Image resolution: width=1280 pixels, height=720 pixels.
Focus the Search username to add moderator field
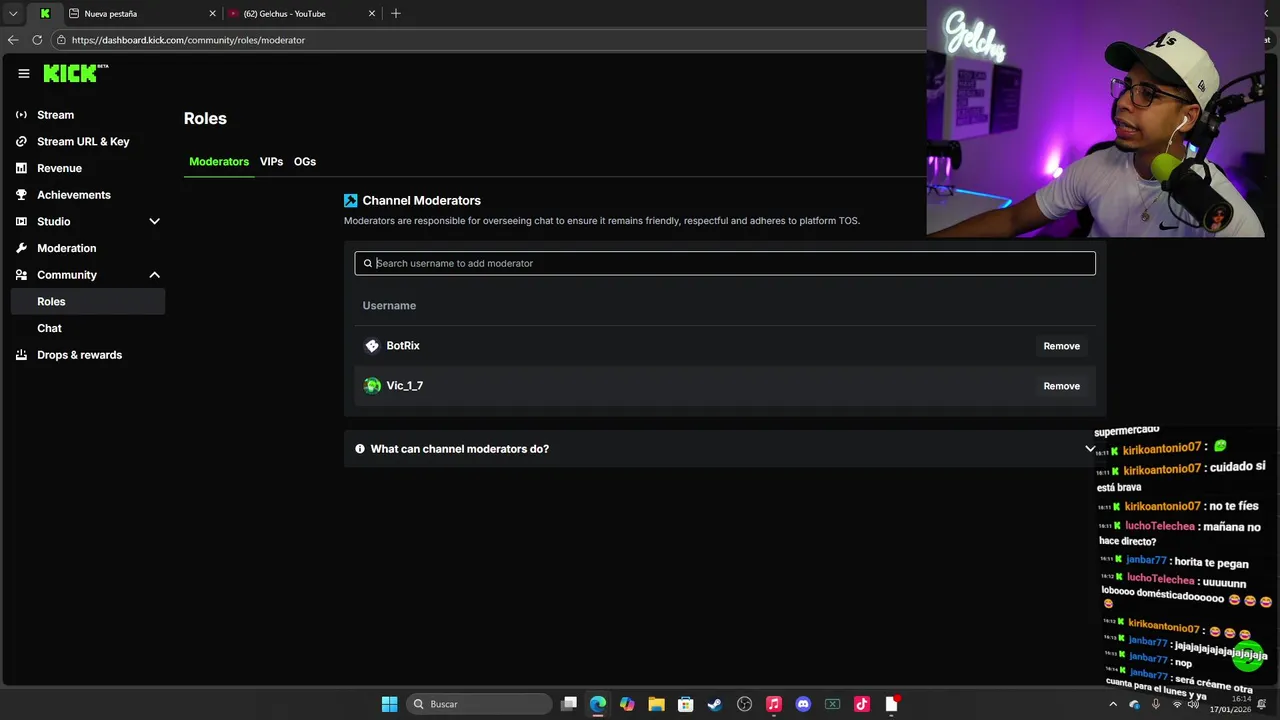[x=725, y=264]
